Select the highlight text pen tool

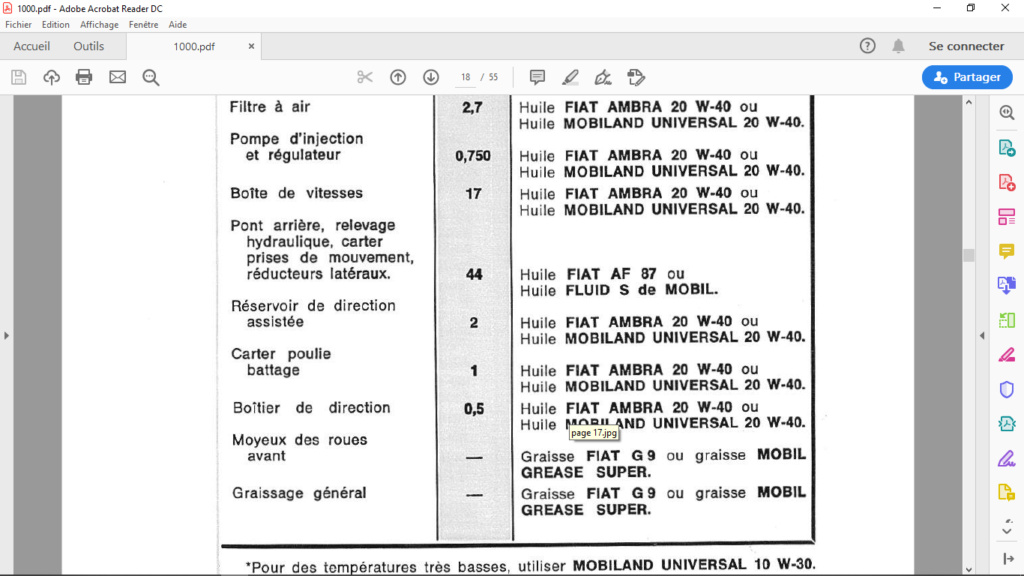click(570, 77)
